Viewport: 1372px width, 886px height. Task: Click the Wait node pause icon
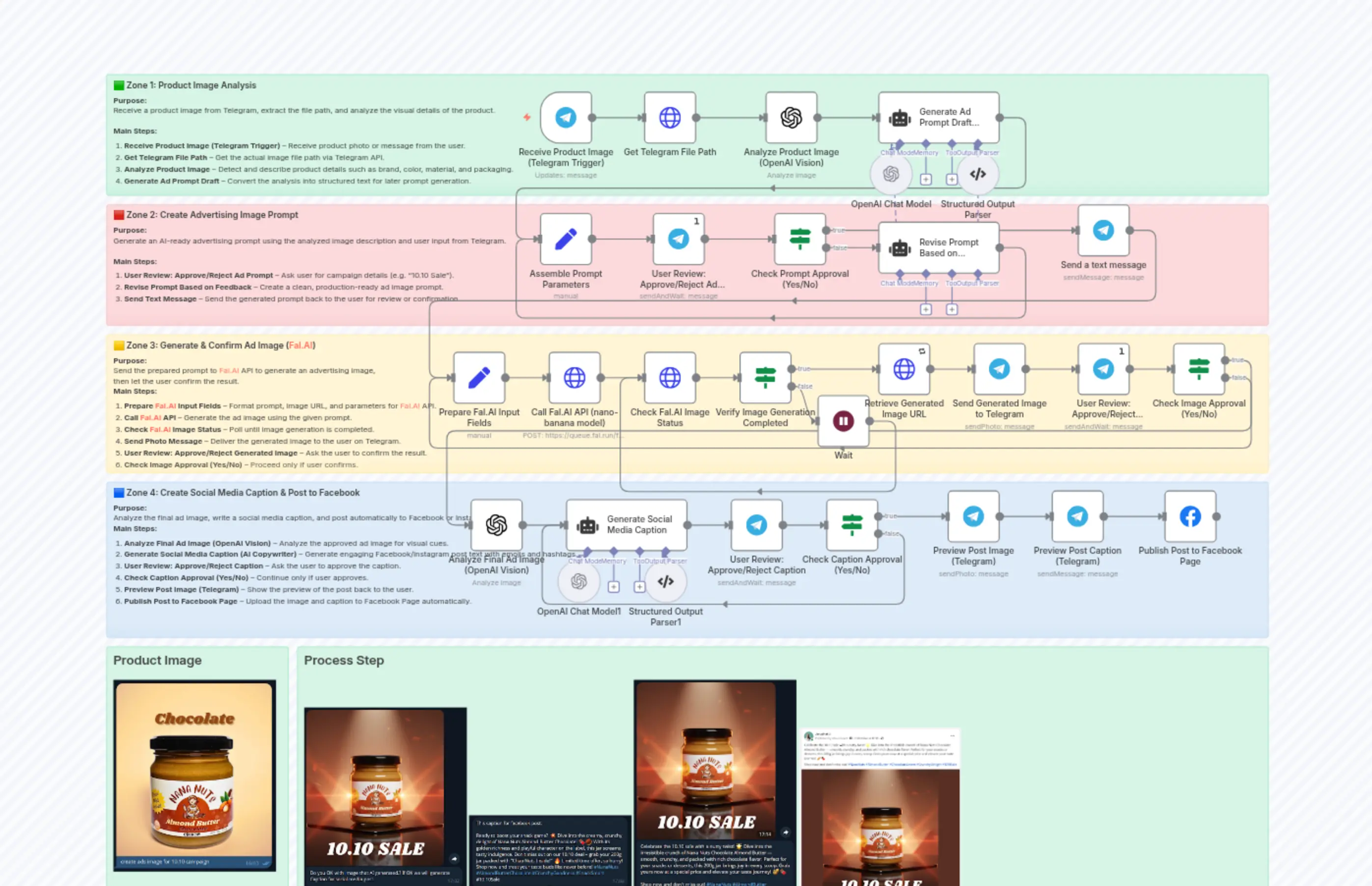(843, 421)
